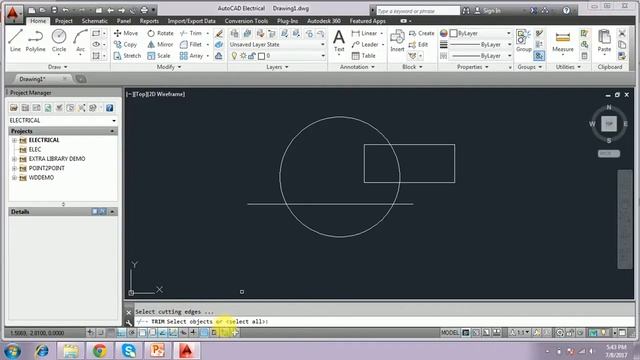Viewport: 640px width, 360px height.
Task: Open Google Chrome from taskbar
Action: 100,351
